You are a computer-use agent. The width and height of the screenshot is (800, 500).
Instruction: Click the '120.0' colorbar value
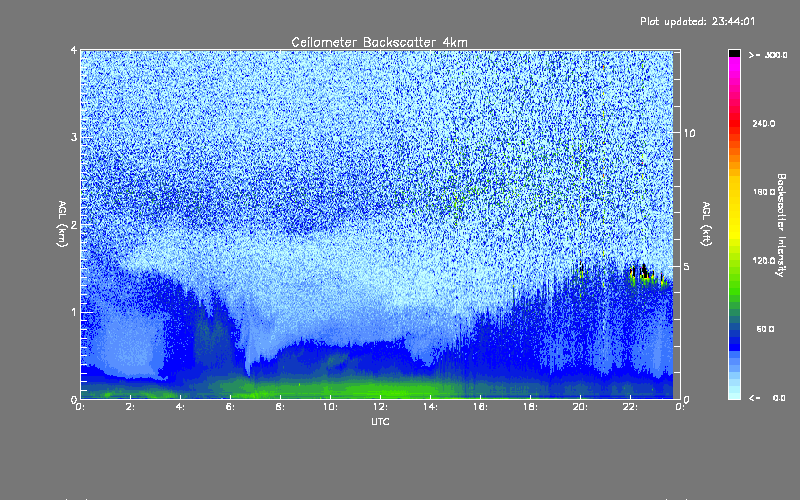tap(764, 260)
